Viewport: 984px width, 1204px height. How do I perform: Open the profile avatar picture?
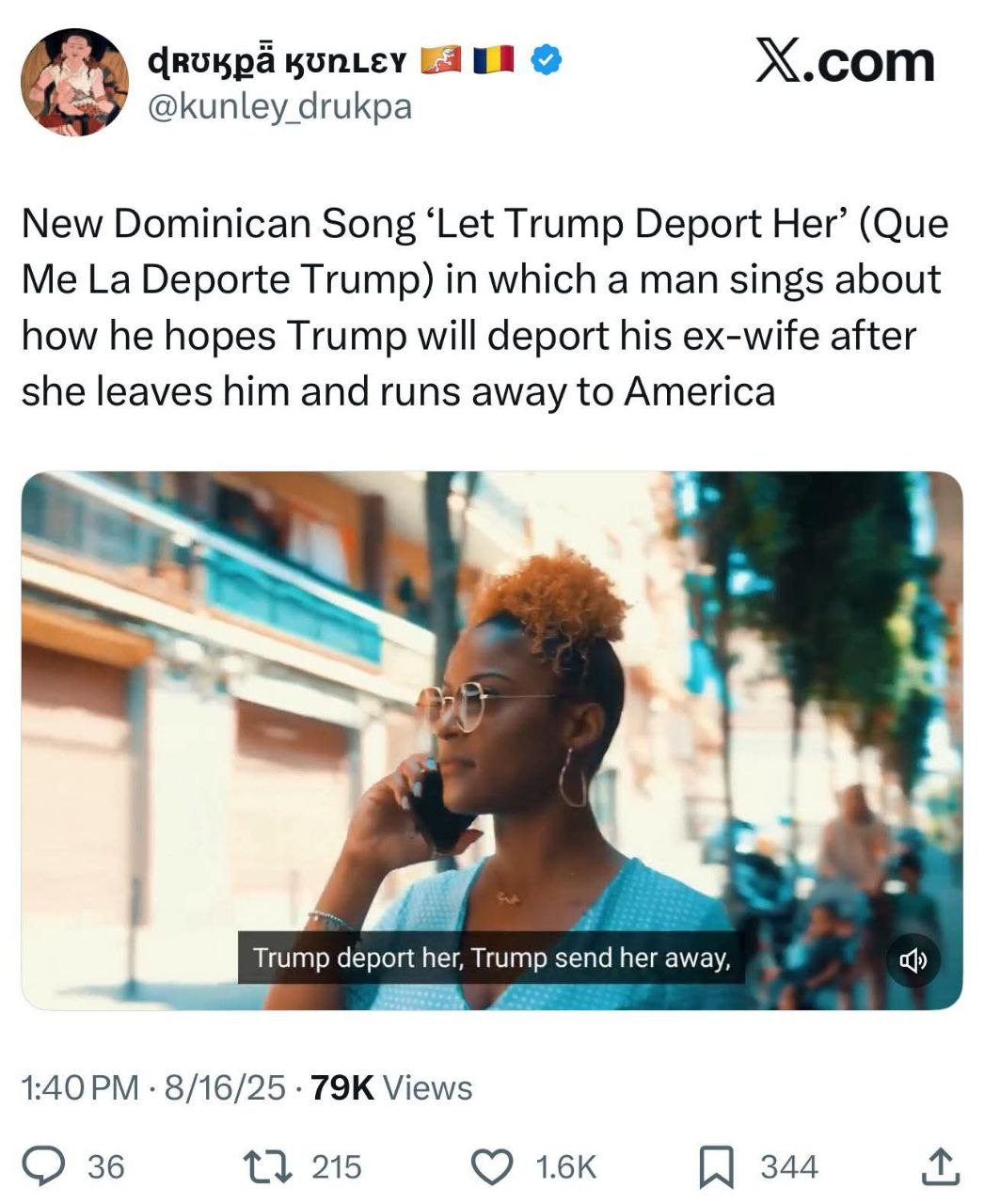coord(74,83)
